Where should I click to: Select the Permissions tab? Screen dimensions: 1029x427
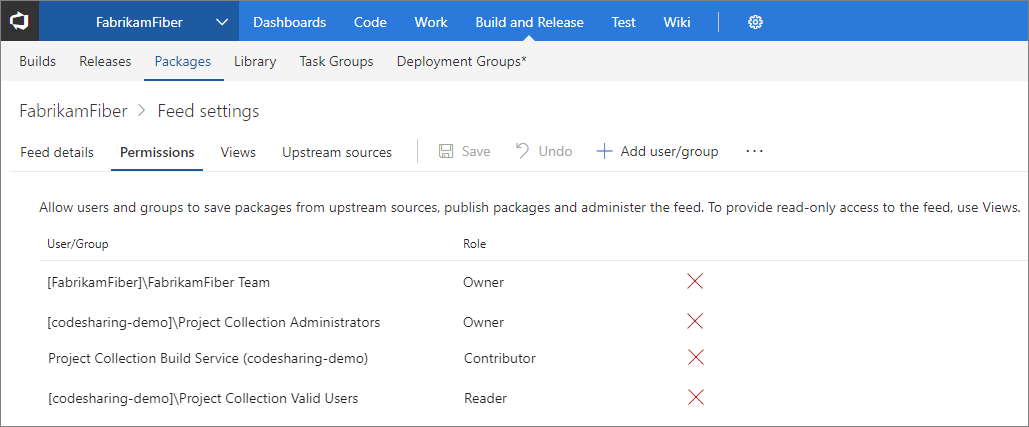click(x=157, y=152)
